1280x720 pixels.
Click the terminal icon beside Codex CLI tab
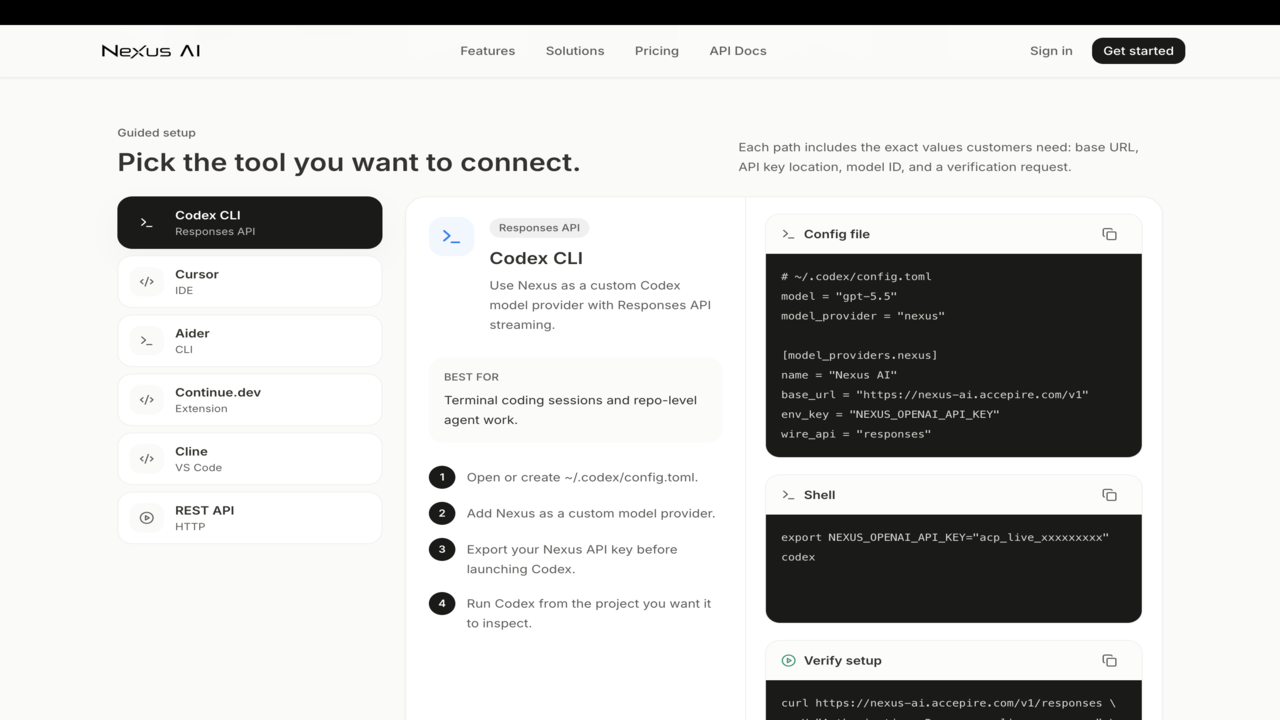pos(147,223)
